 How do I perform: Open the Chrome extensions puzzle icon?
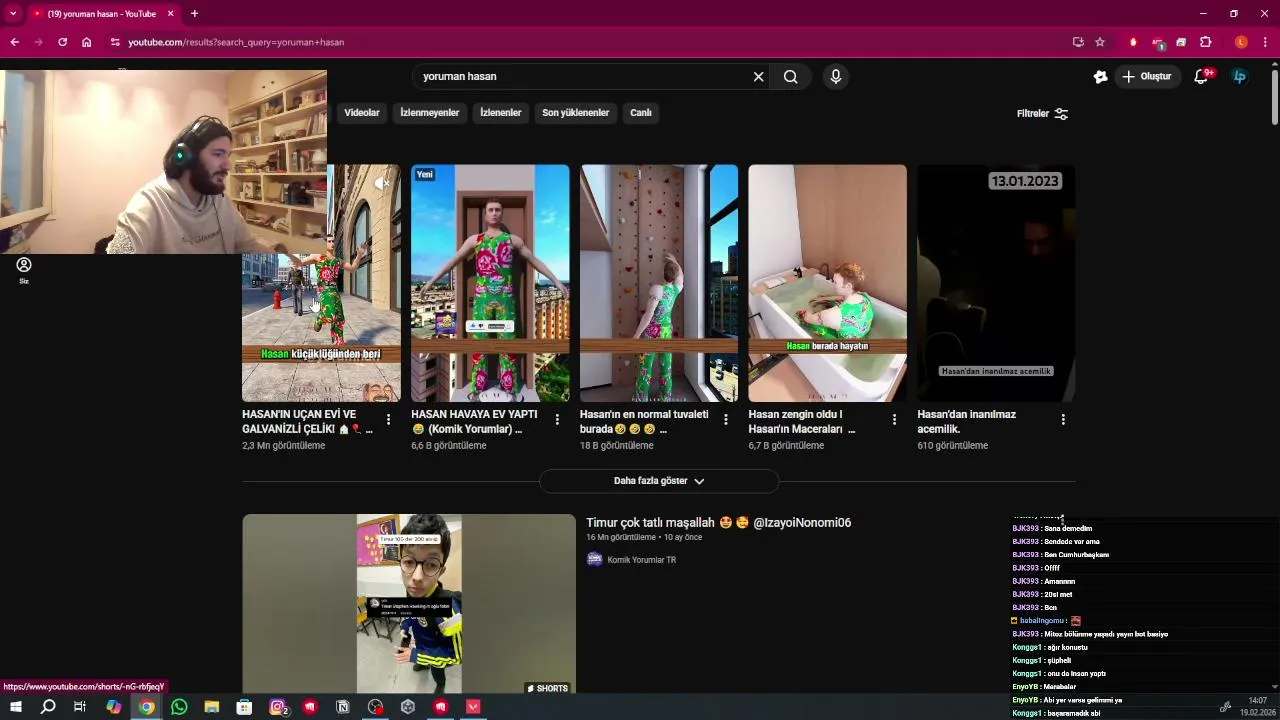1205,42
